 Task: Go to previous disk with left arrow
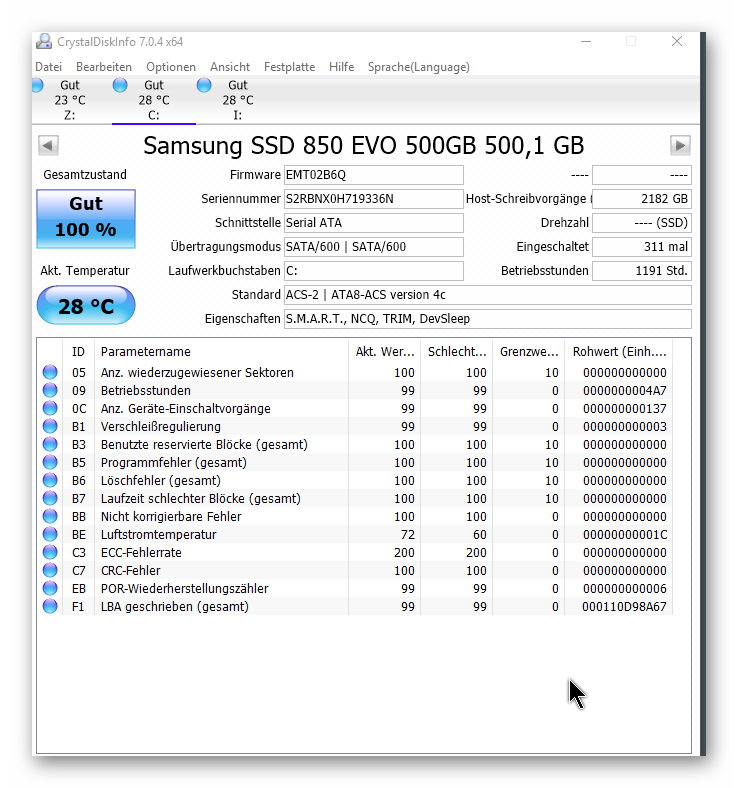point(48,146)
